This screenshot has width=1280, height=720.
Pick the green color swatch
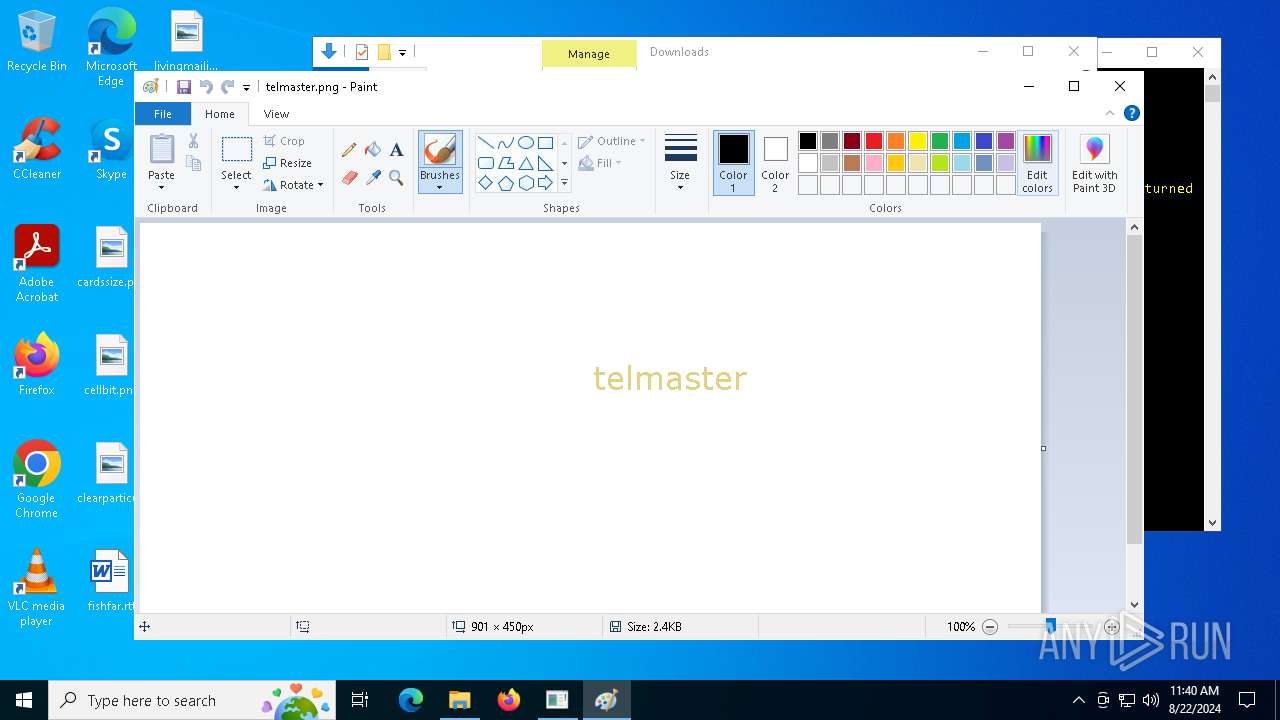click(940, 141)
